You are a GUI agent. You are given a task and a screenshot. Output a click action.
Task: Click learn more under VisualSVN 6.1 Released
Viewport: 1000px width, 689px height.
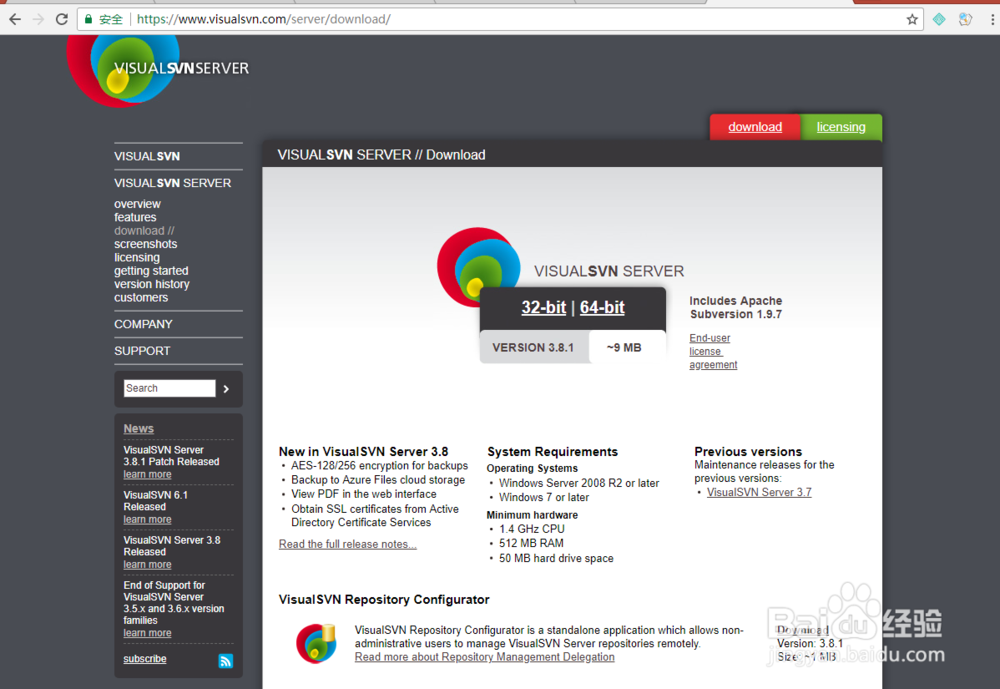[x=147, y=520]
